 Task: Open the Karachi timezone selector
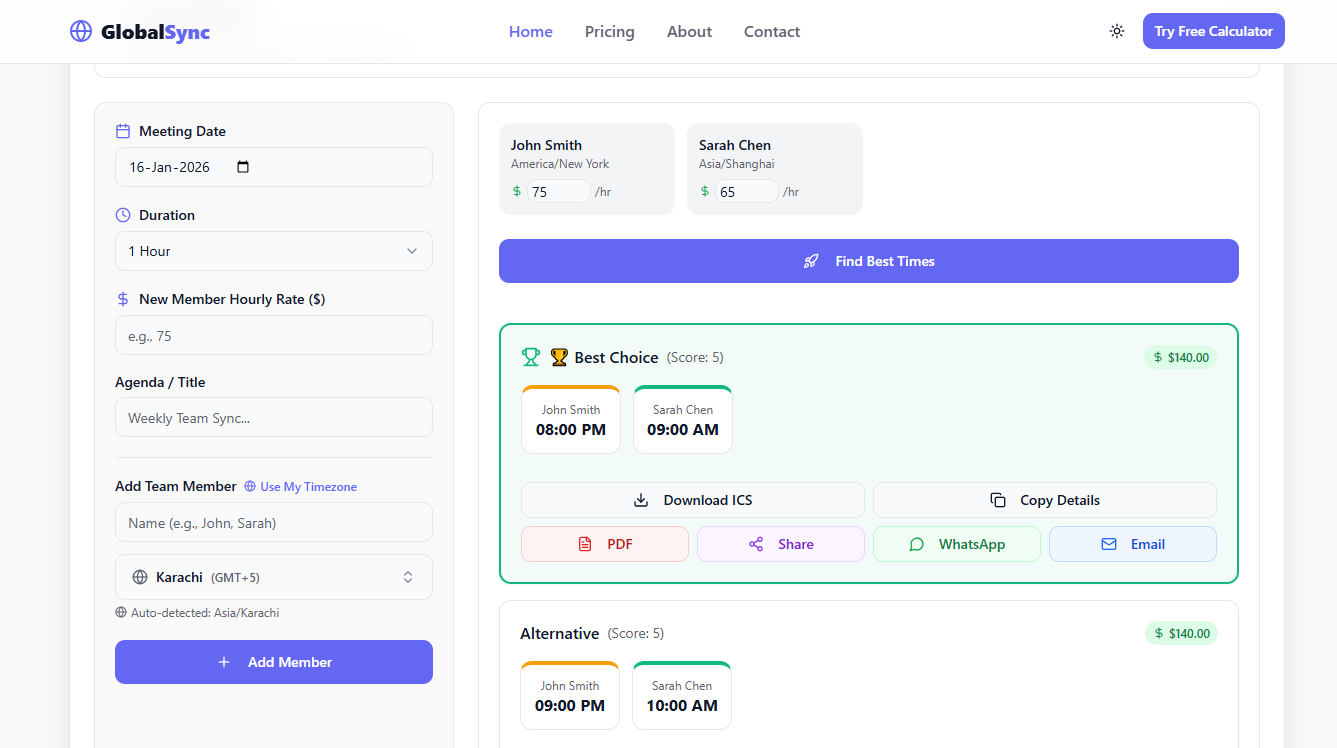[x=273, y=577]
